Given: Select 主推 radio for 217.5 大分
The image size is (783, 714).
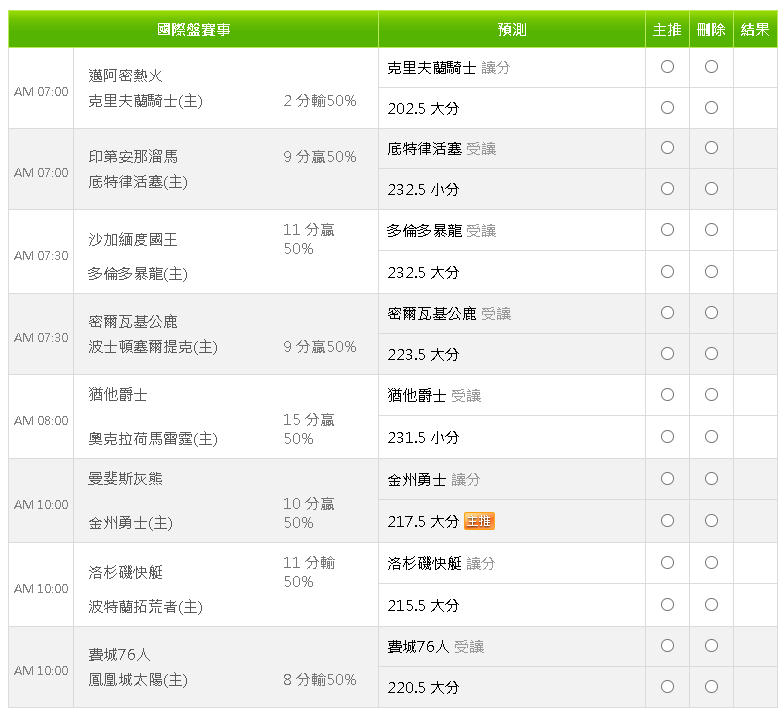Looking at the screenshot, I should click(x=667, y=520).
